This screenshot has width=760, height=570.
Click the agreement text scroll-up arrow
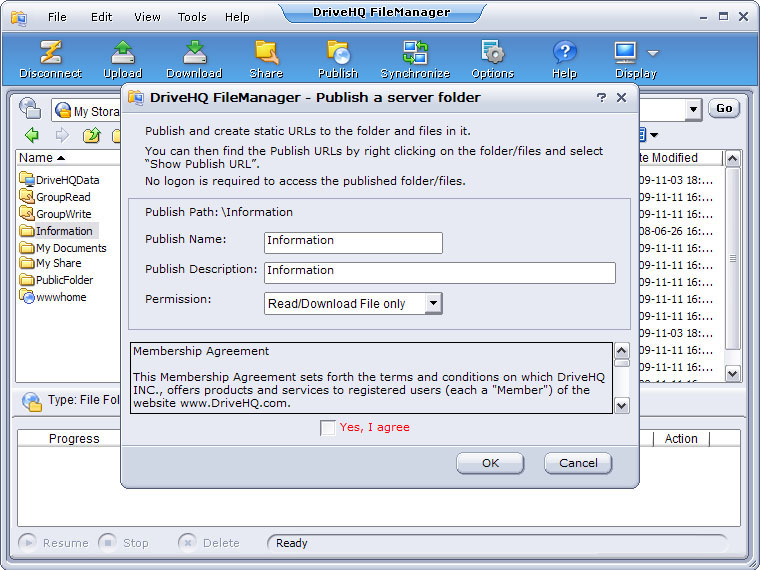pos(621,350)
